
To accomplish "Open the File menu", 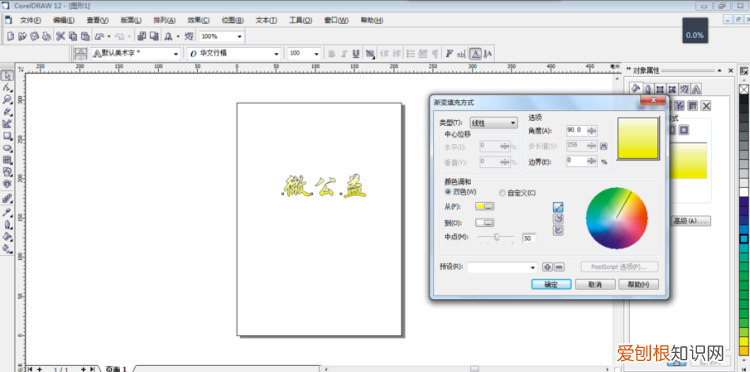I will pos(31,20).
